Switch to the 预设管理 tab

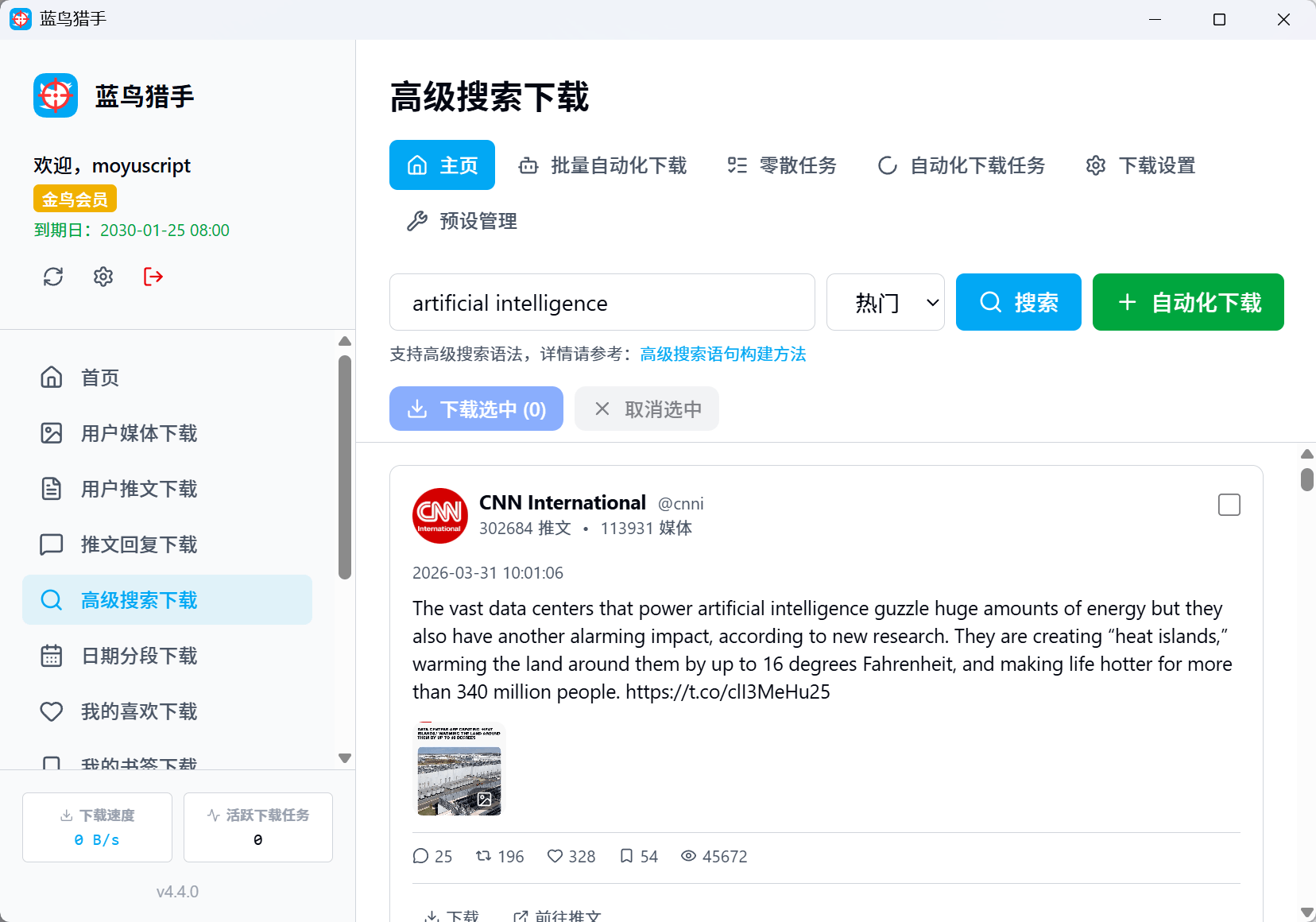point(462,221)
